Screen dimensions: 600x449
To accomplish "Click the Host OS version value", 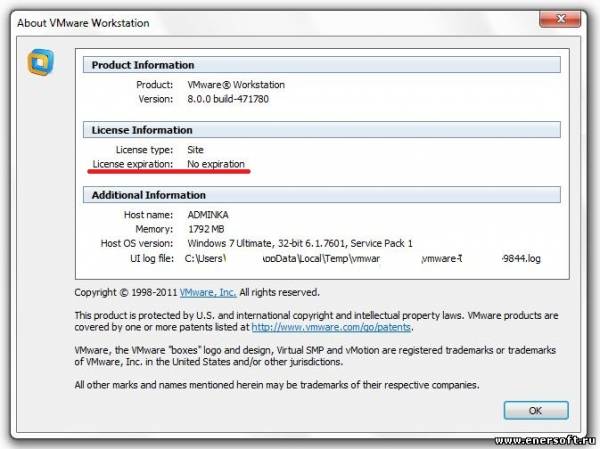I will [300, 243].
